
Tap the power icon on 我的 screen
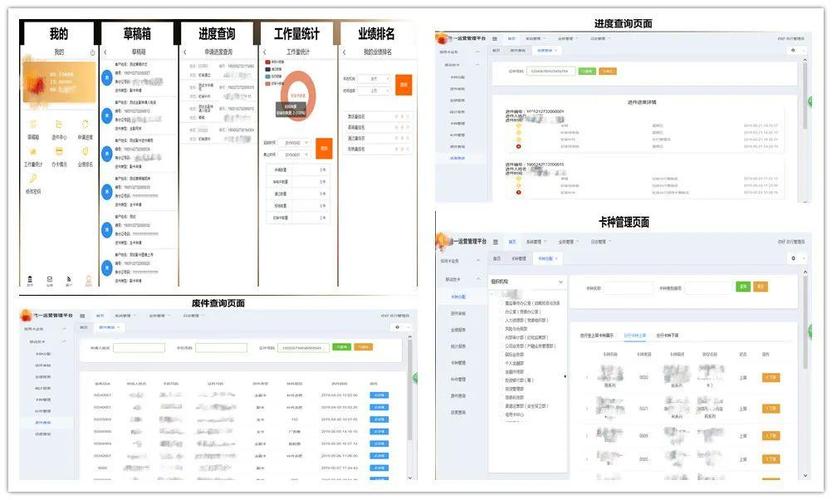[x=92, y=53]
